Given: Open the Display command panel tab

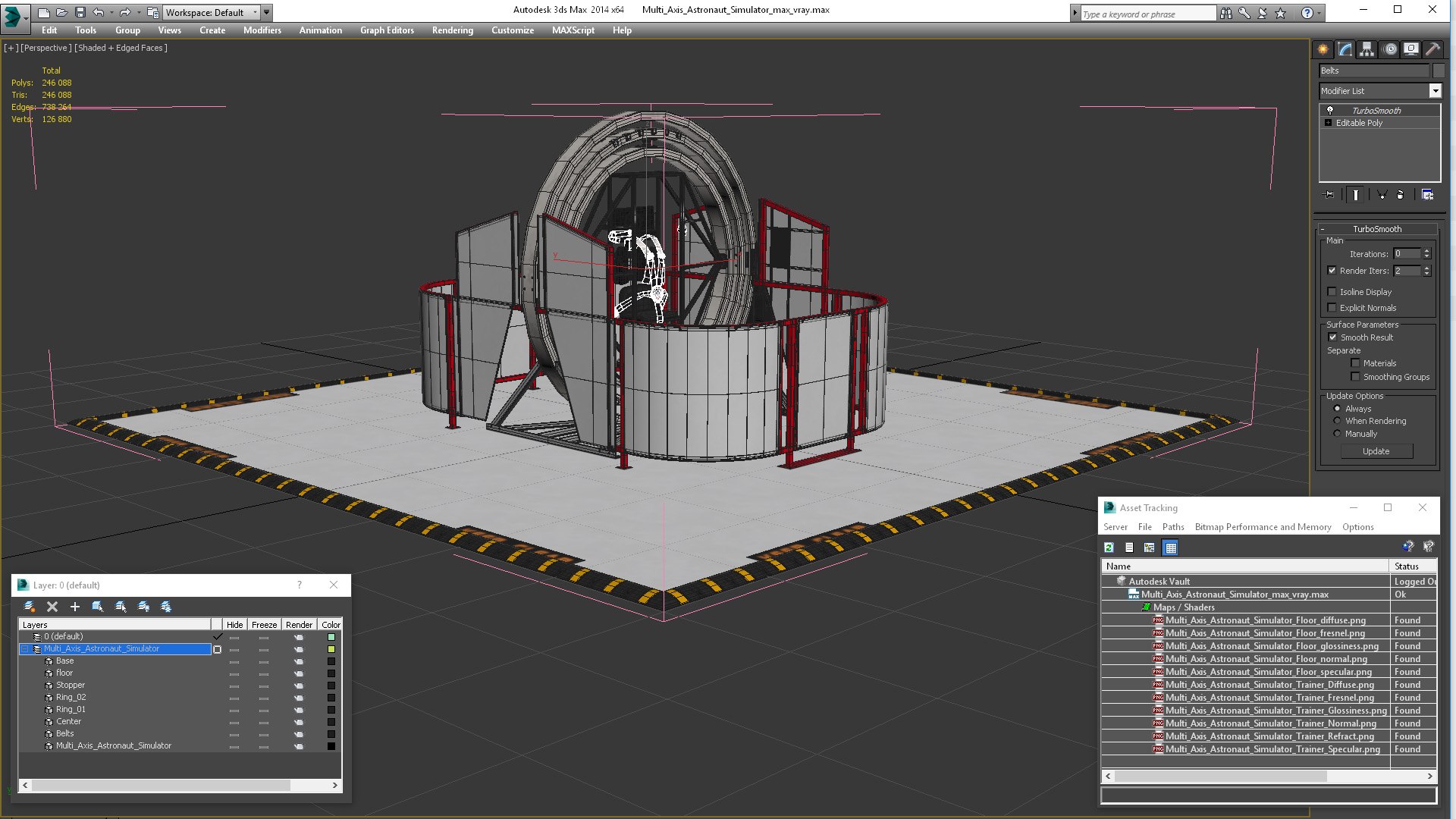Looking at the screenshot, I should point(1411,49).
